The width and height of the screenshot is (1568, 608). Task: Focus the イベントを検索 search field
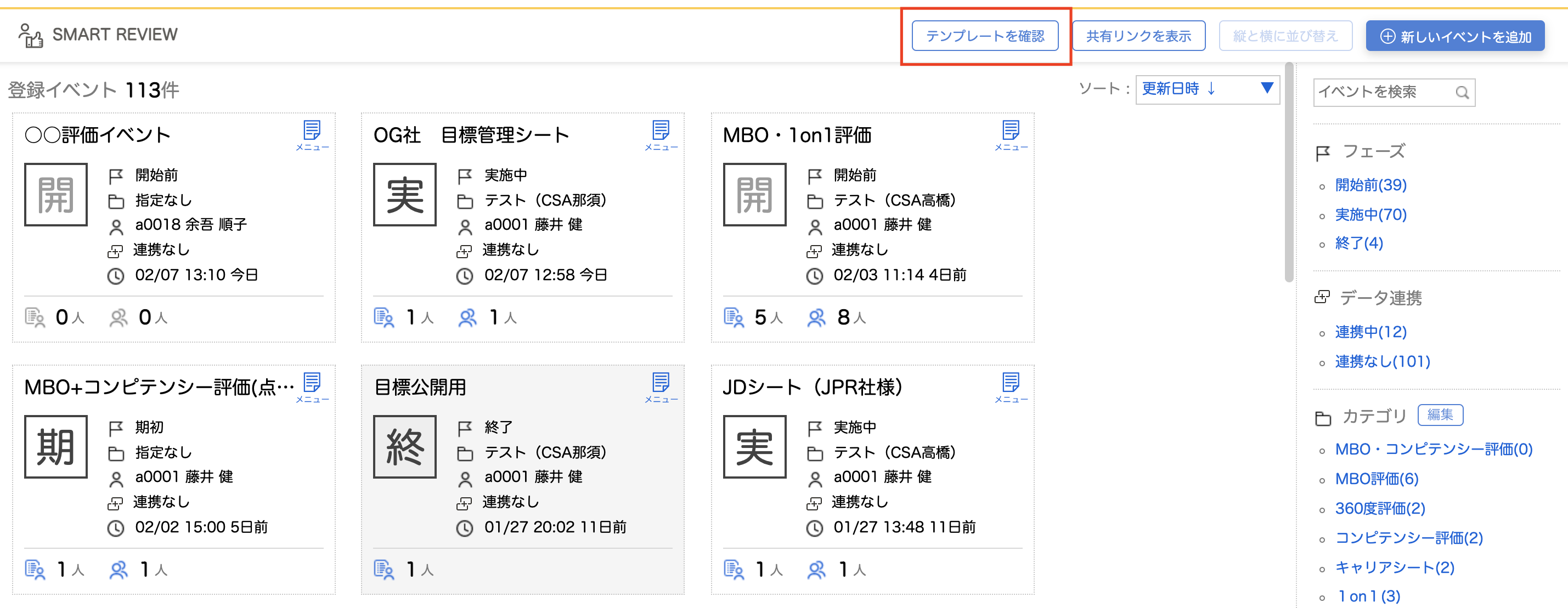click(x=1382, y=93)
